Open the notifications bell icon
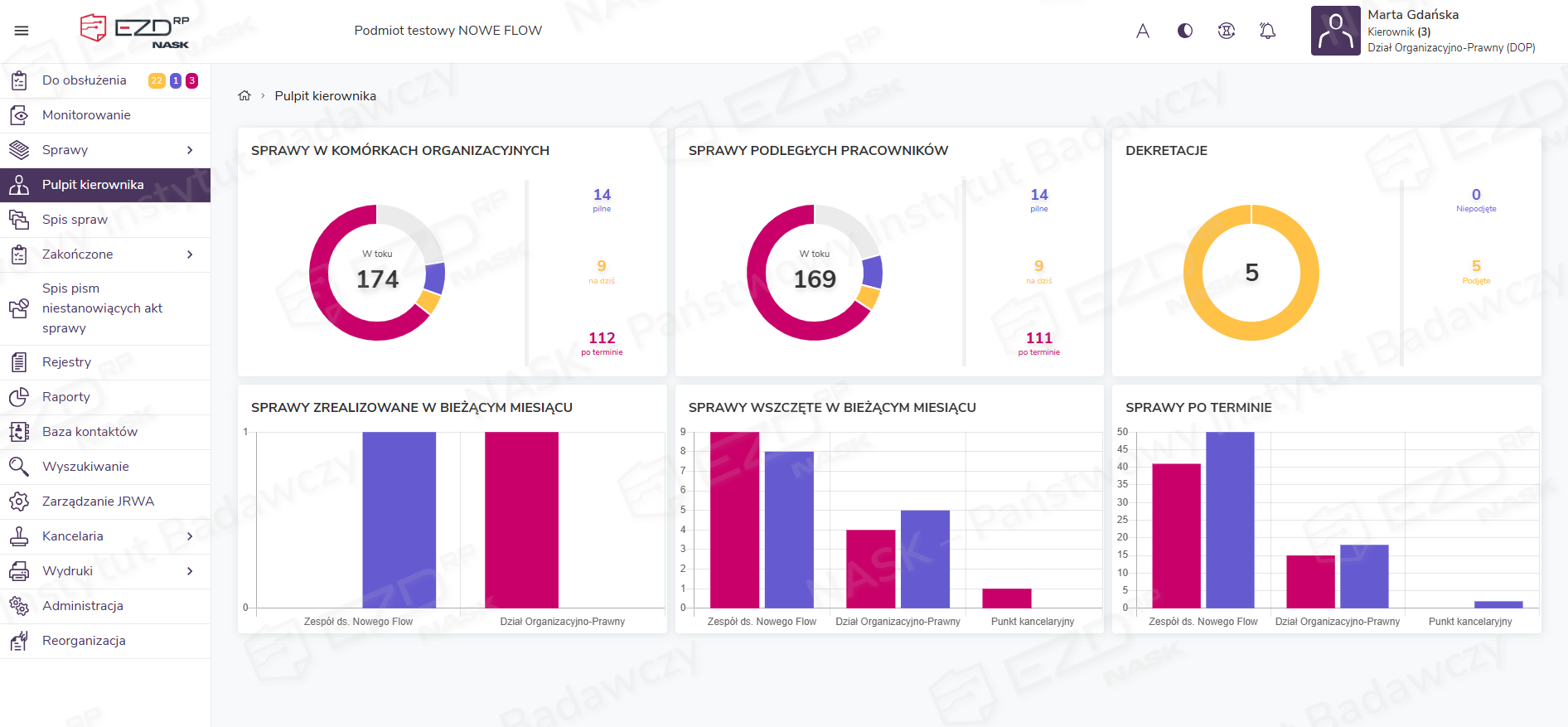Viewport: 1568px width, 727px height. [1267, 31]
